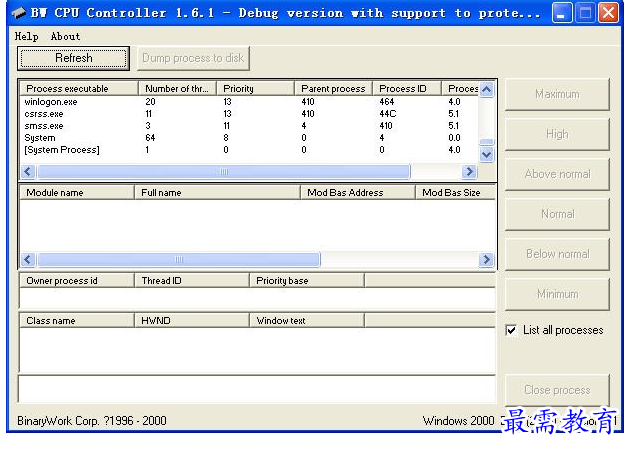Open the About menu

[65, 36]
